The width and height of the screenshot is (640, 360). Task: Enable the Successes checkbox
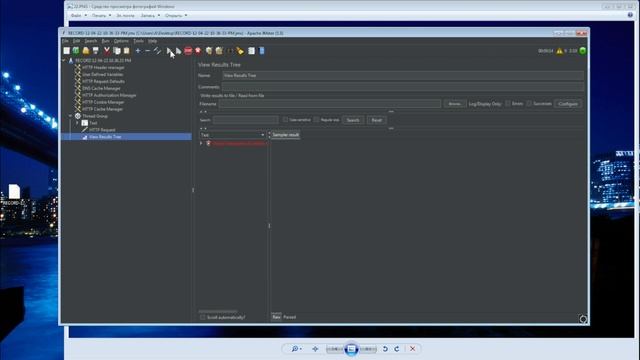click(x=529, y=104)
